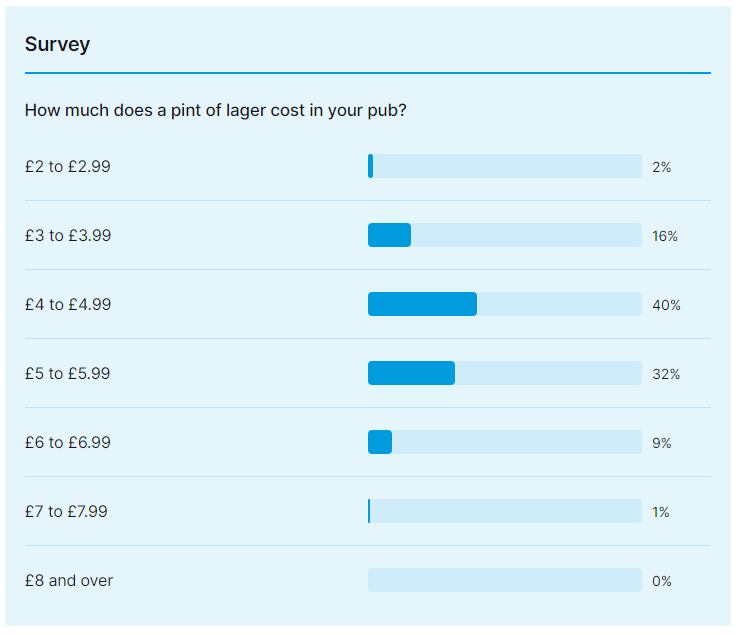This screenshot has height=635, width=741.
Task: Select the £4 to £4.99 option
Action: [68, 305]
